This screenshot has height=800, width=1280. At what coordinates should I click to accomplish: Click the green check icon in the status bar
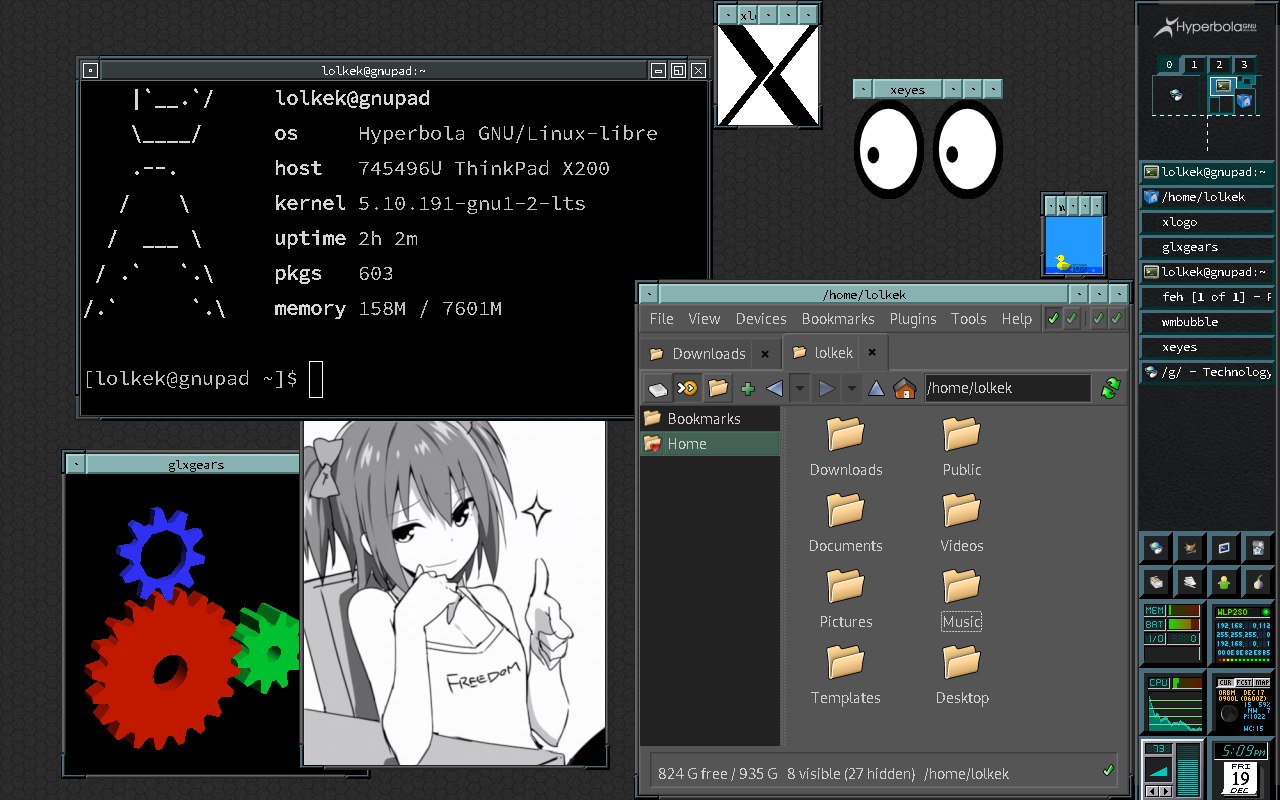1108,771
